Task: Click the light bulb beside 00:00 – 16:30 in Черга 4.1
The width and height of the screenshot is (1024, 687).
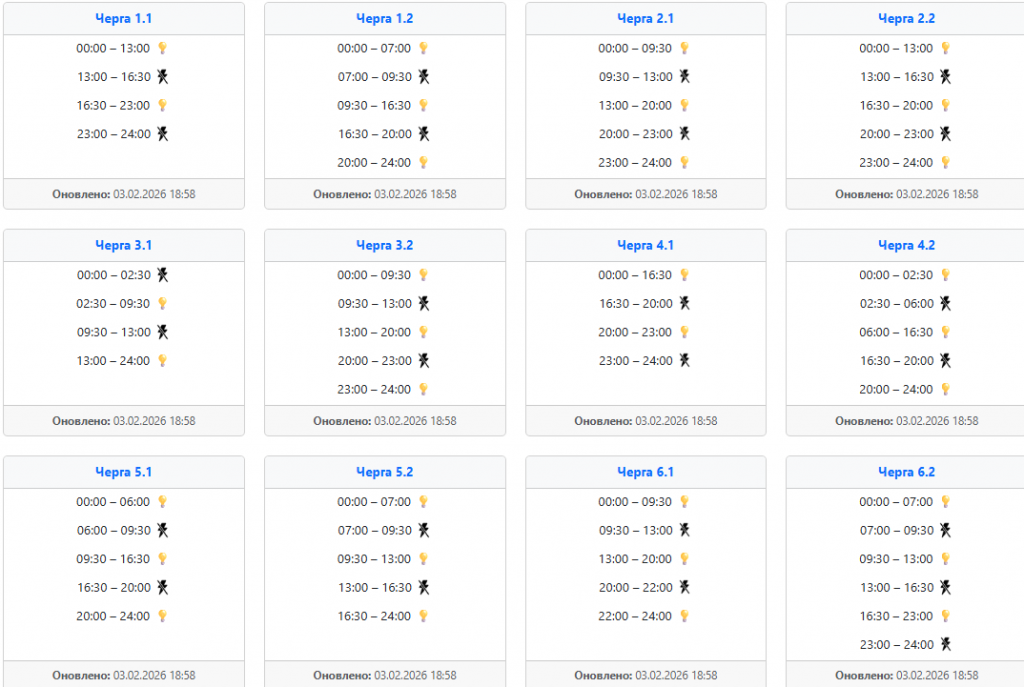Action: pyautogui.click(x=684, y=275)
